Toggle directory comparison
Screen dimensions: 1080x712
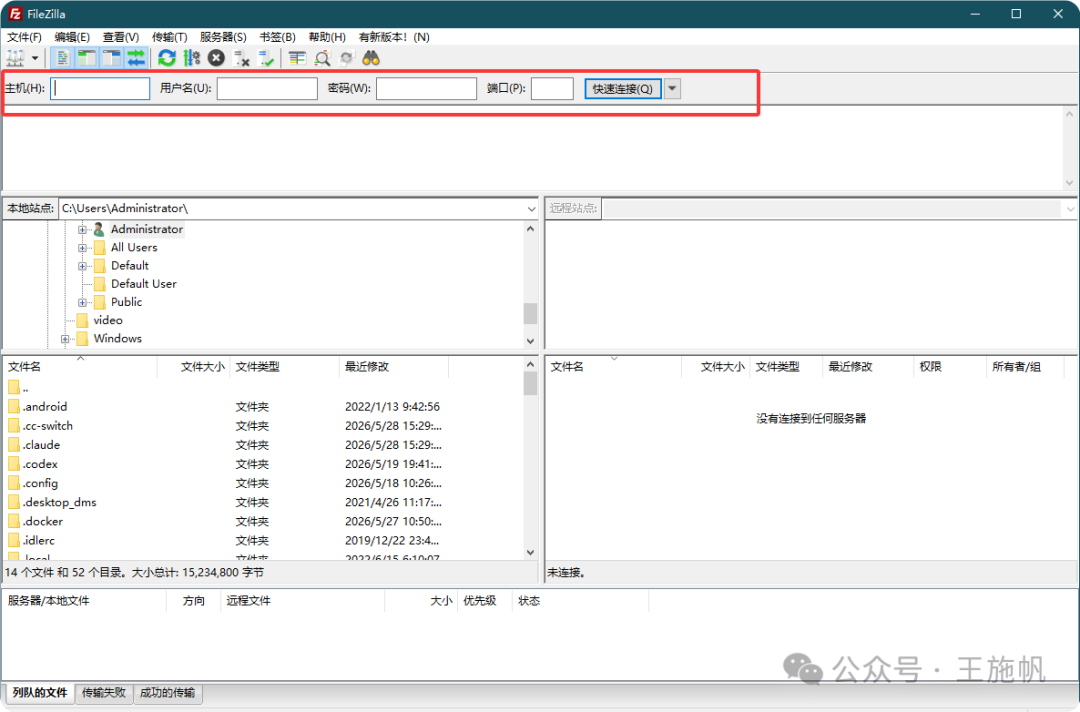pyautogui.click(x=322, y=59)
